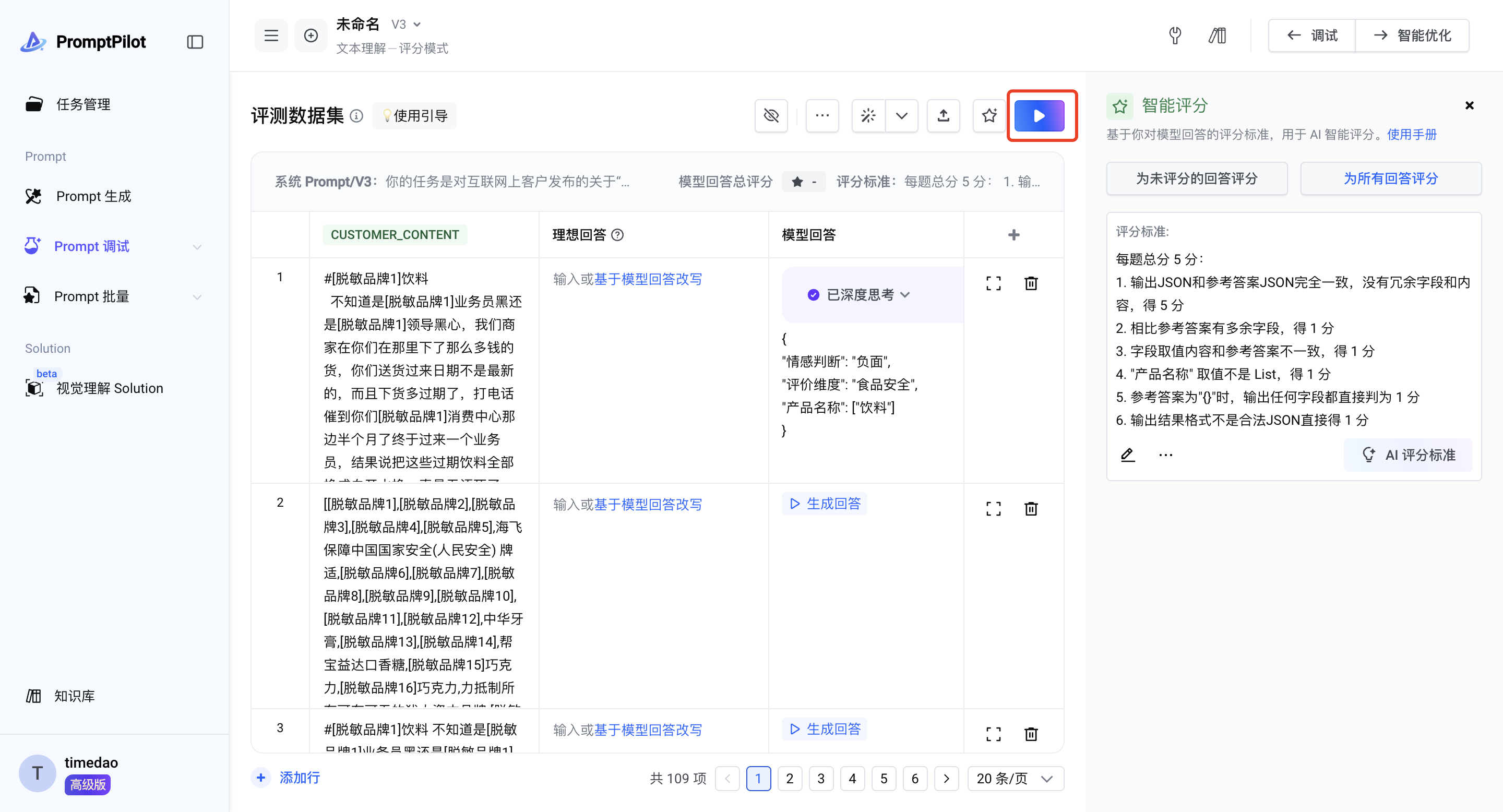The image size is (1503, 812).
Task: Open the 使用手册 link
Action: coord(1411,134)
